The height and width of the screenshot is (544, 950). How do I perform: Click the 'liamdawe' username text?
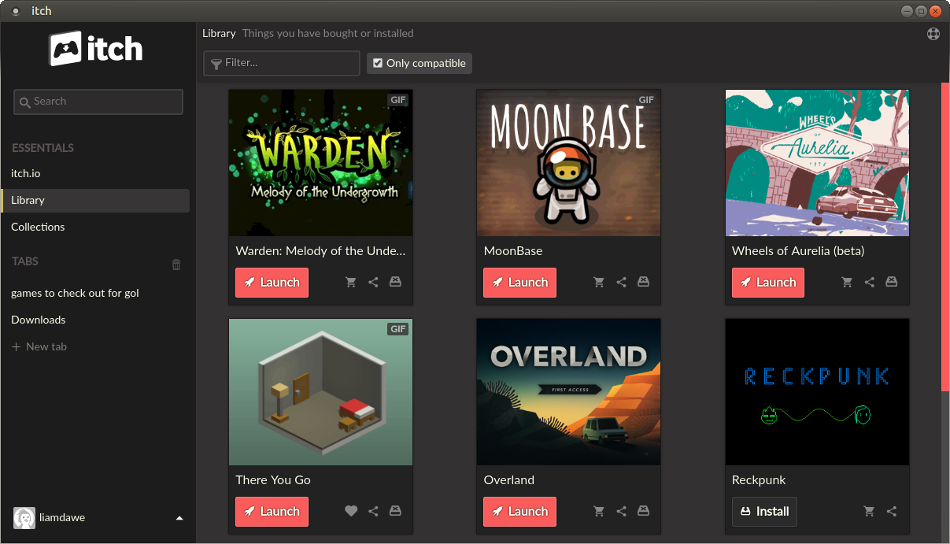(62, 518)
